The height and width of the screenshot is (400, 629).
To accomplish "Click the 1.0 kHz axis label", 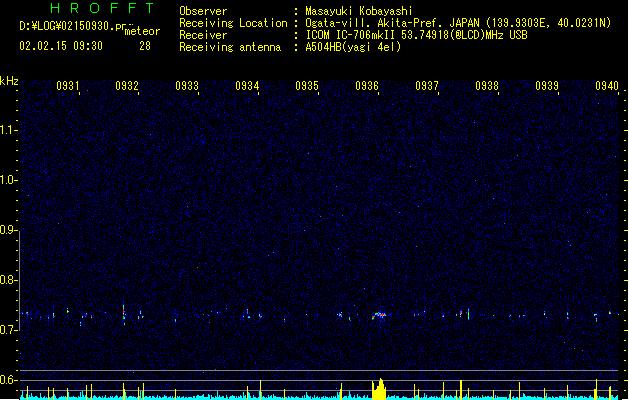I will point(8,180).
